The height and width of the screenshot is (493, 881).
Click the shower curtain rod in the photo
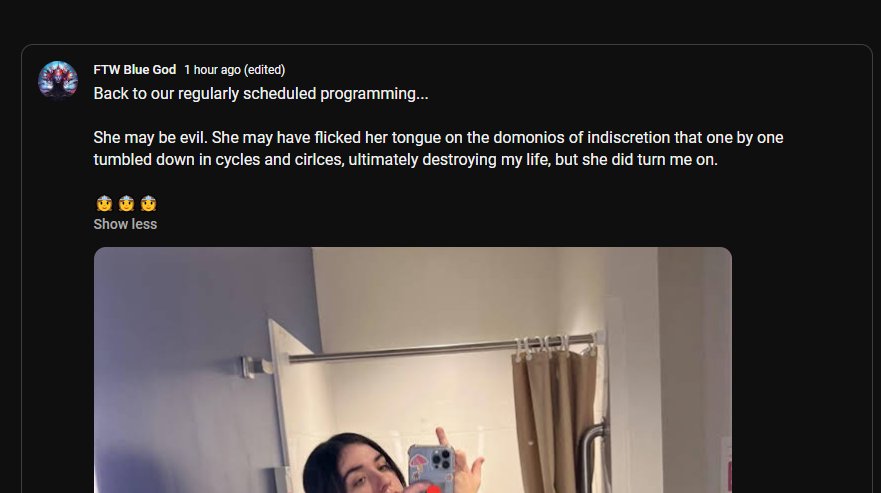click(x=440, y=349)
